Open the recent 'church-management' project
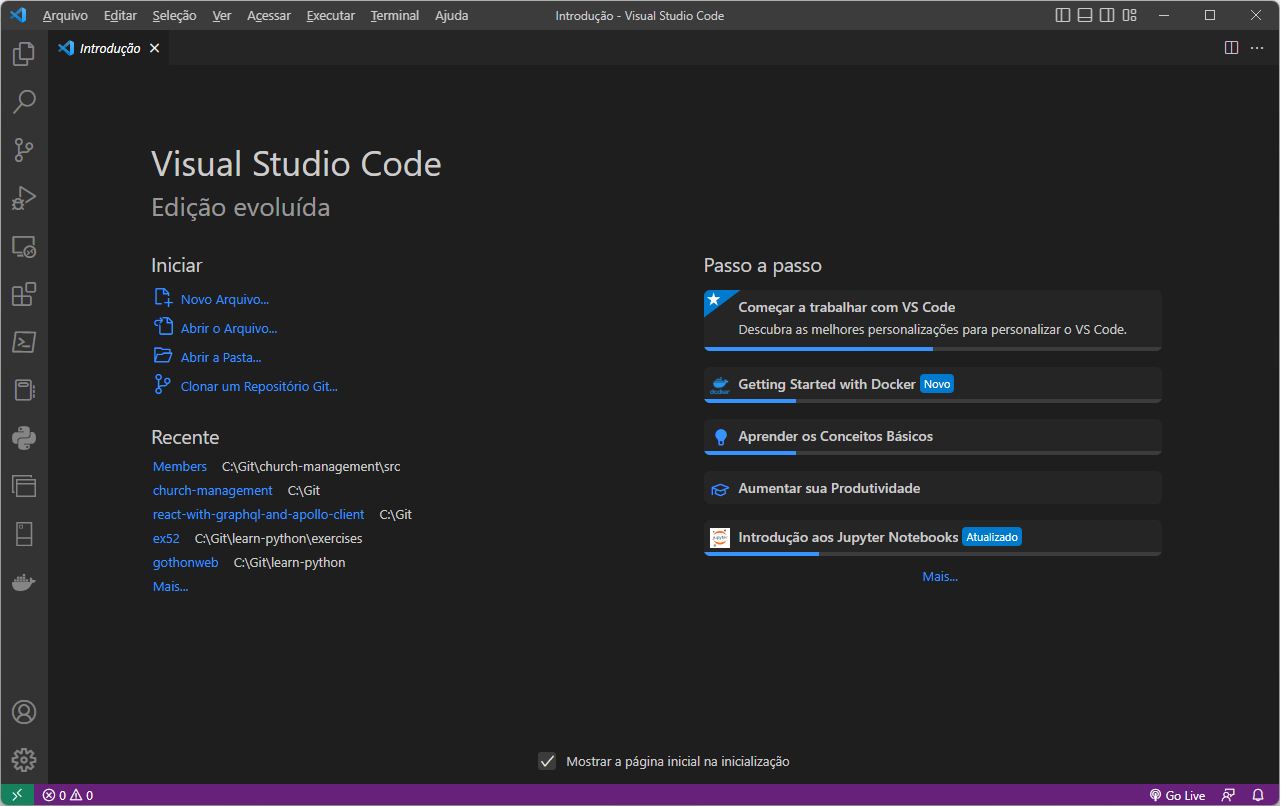The image size is (1285, 806). 213,490
